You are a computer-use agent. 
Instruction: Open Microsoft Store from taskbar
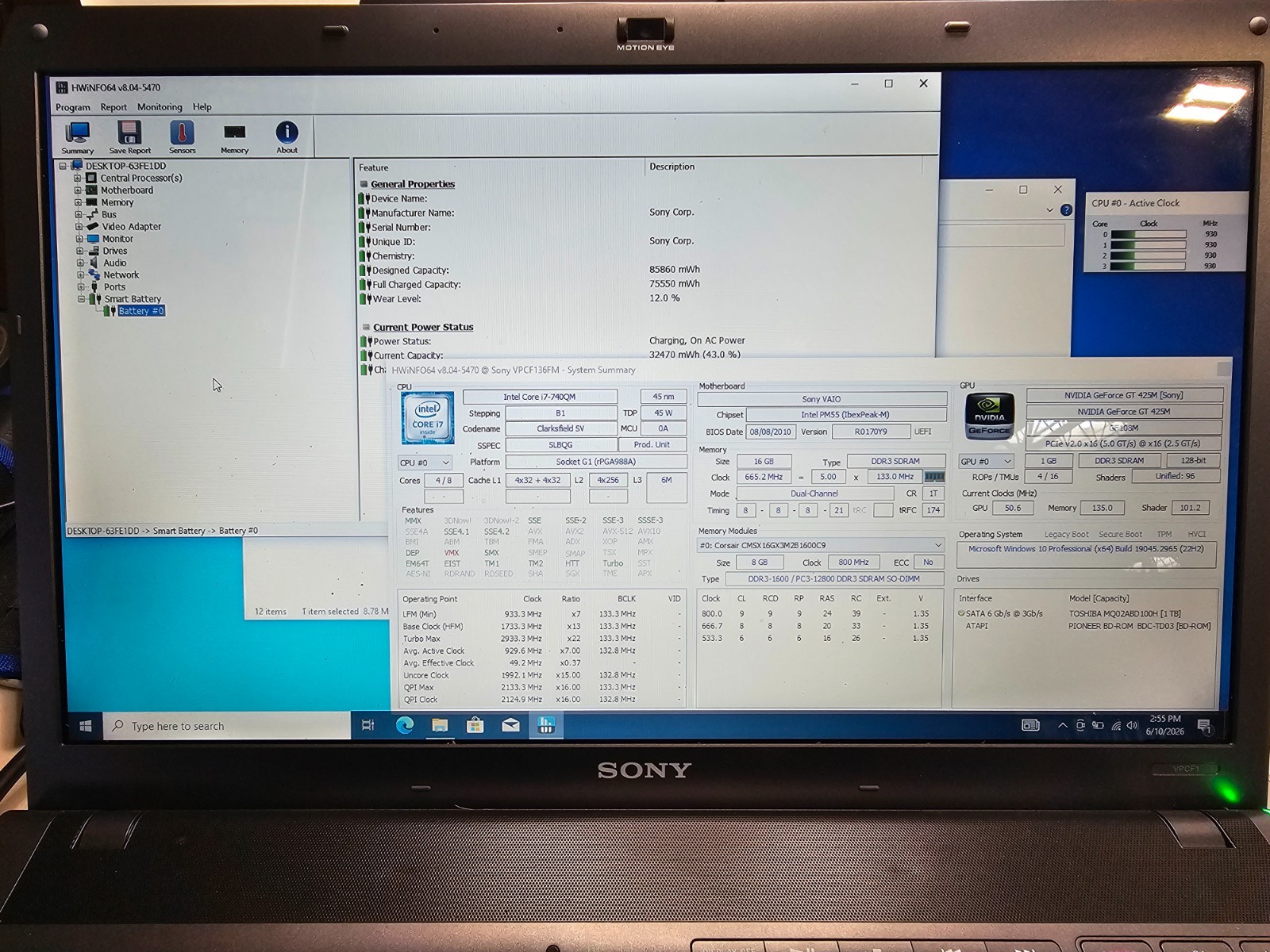coord(475,724)
